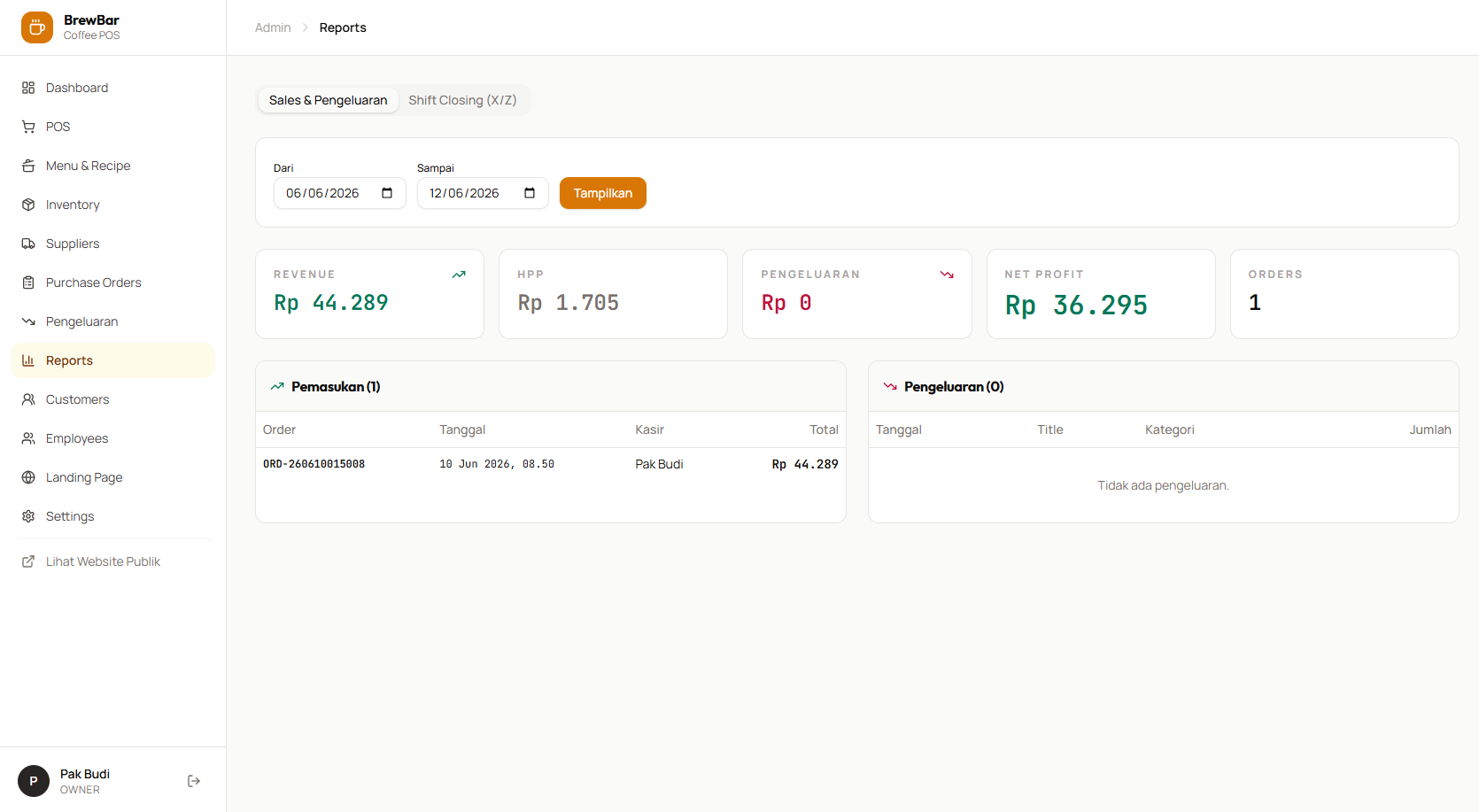Open Dashboard from the sidebar
This screenshot has height=812, width=1479.
pos(113,88)
